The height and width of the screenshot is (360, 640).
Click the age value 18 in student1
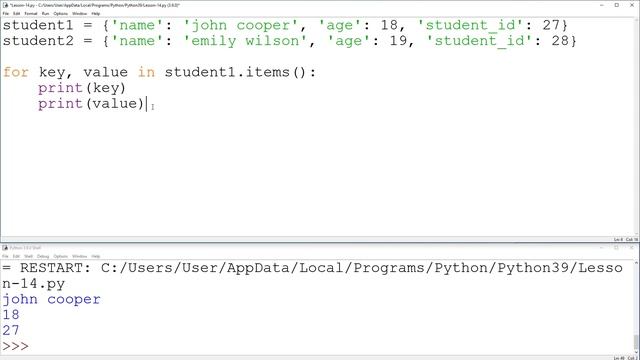[389, 25]
